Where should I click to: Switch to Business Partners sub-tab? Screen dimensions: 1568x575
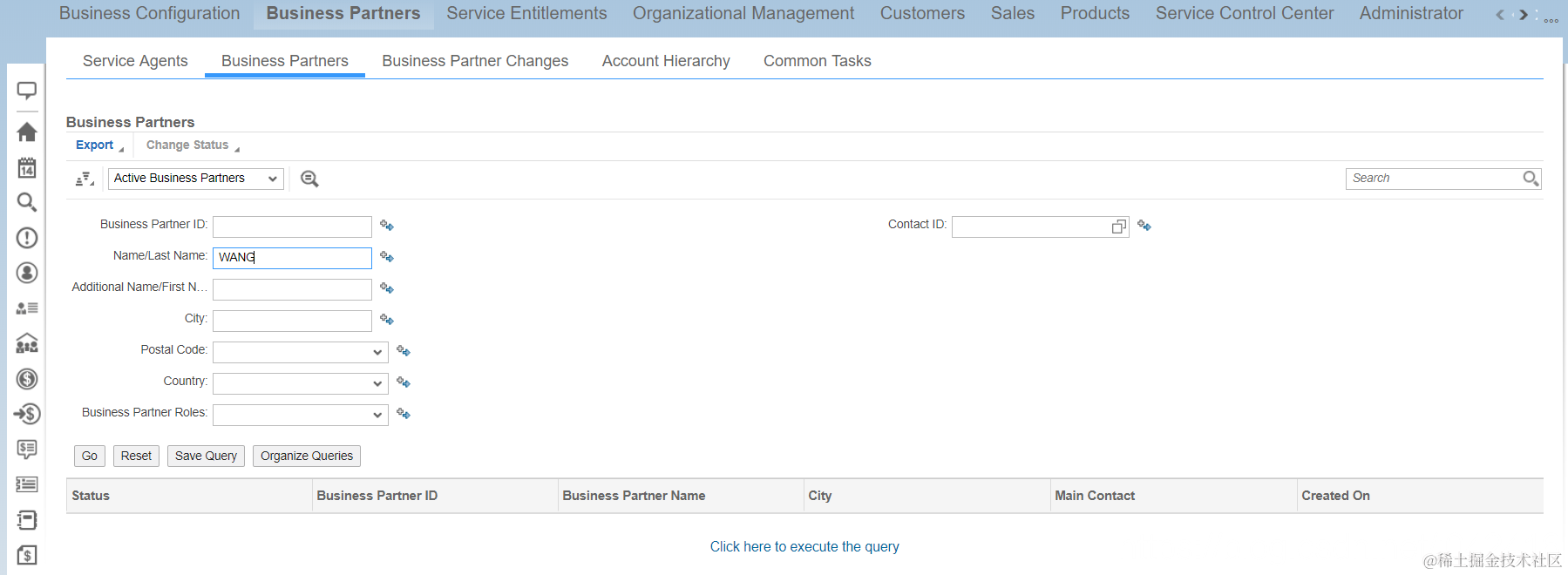[285, 61]
